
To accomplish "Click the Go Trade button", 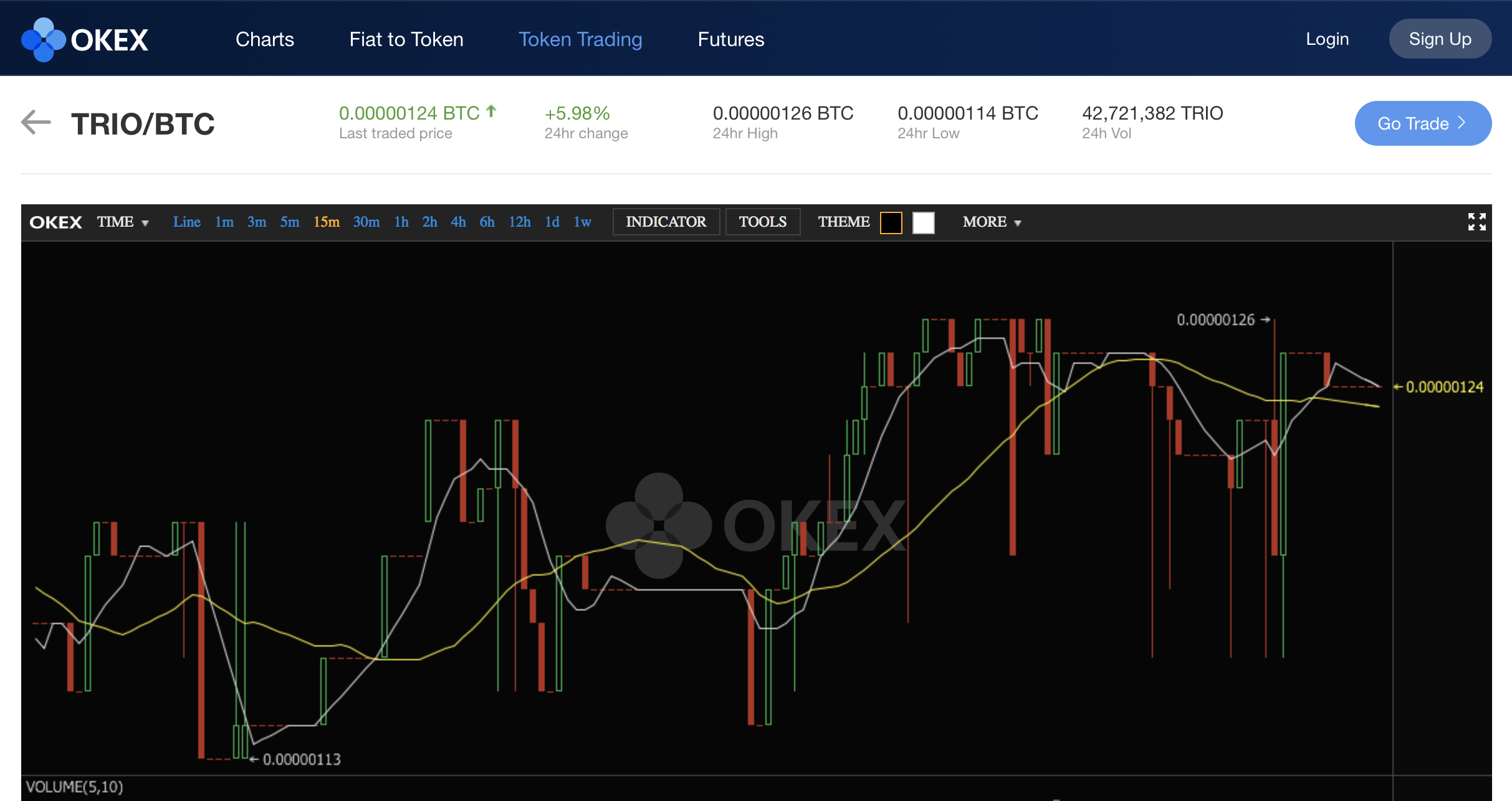I will 1423,123.
